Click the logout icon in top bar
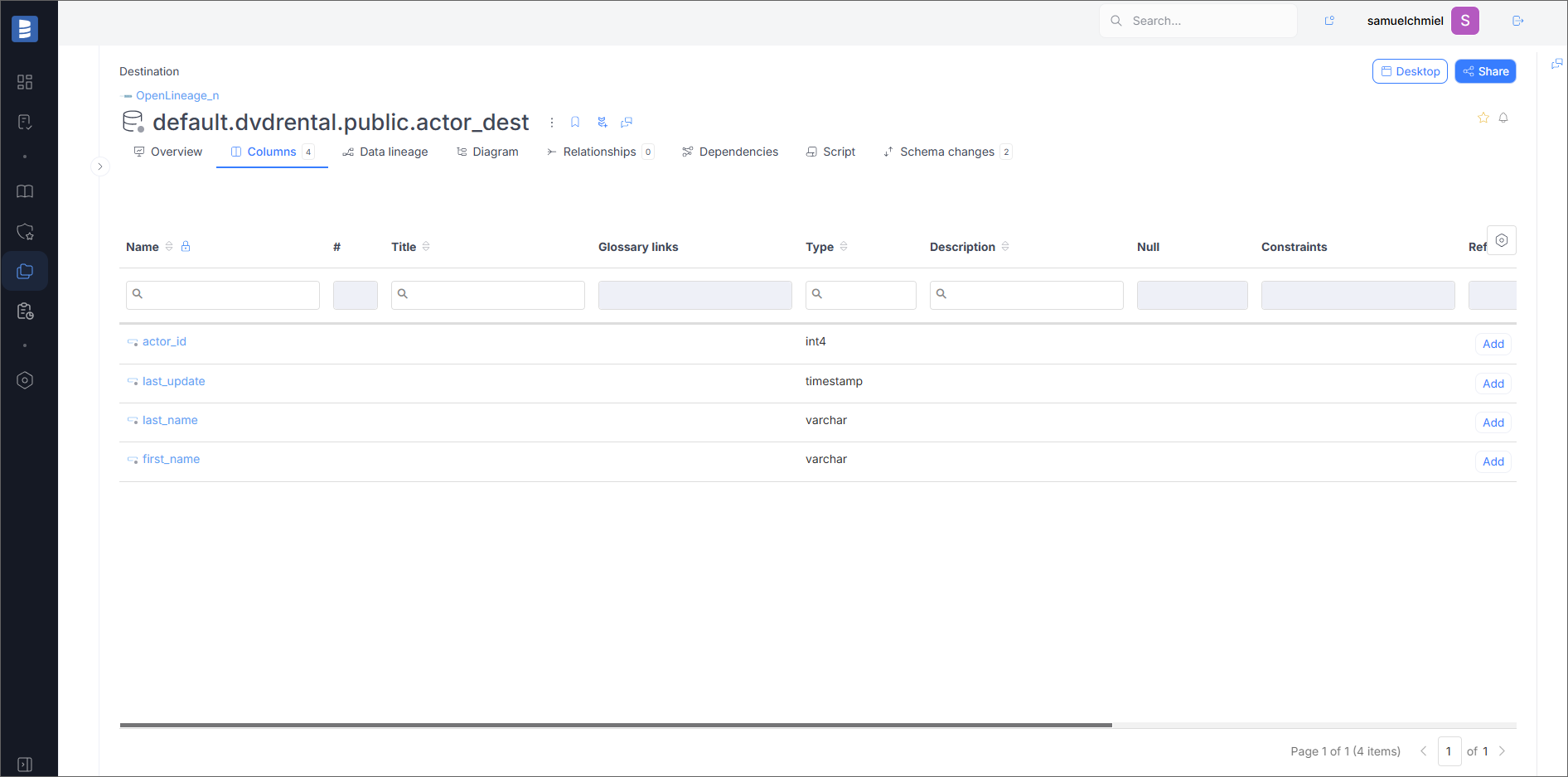Image resolution: width=1568 pixels, height=777 pixels. [x=1518, y=21]
